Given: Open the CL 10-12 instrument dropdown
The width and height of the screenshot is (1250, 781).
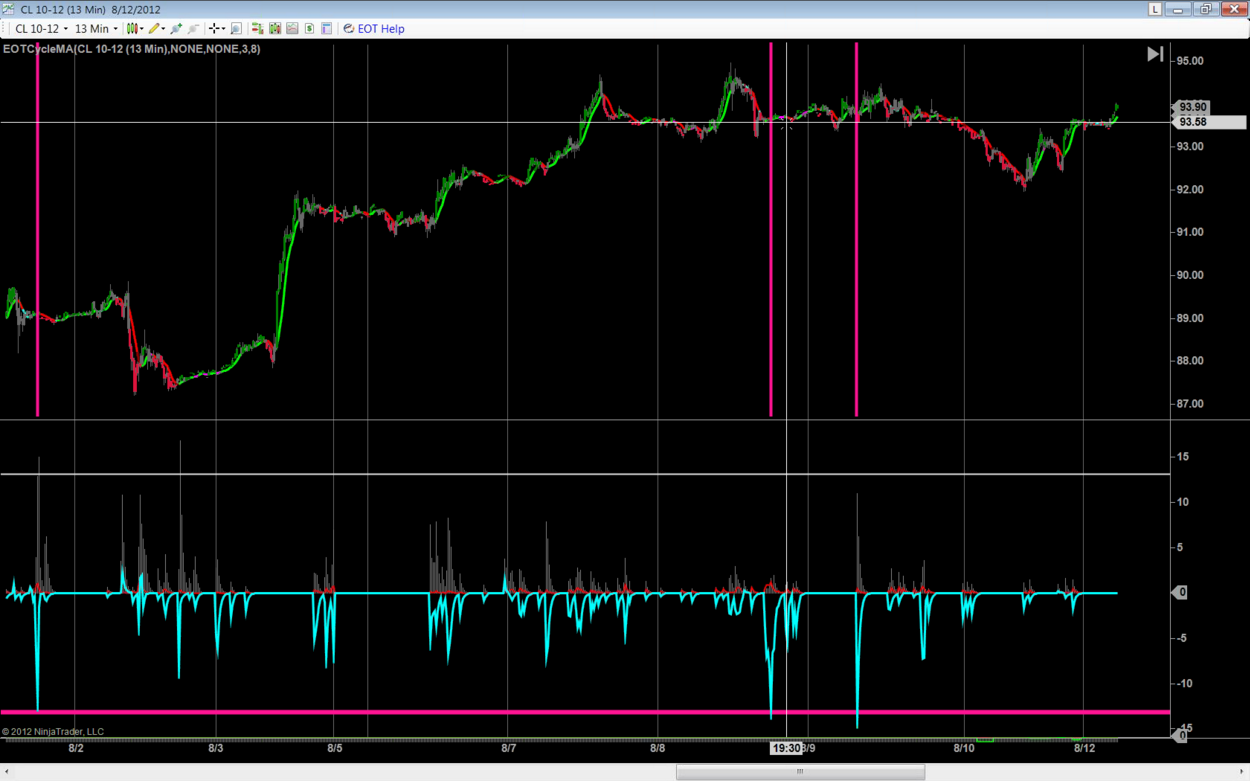Looking at the screenshot, I should point(41,29).
